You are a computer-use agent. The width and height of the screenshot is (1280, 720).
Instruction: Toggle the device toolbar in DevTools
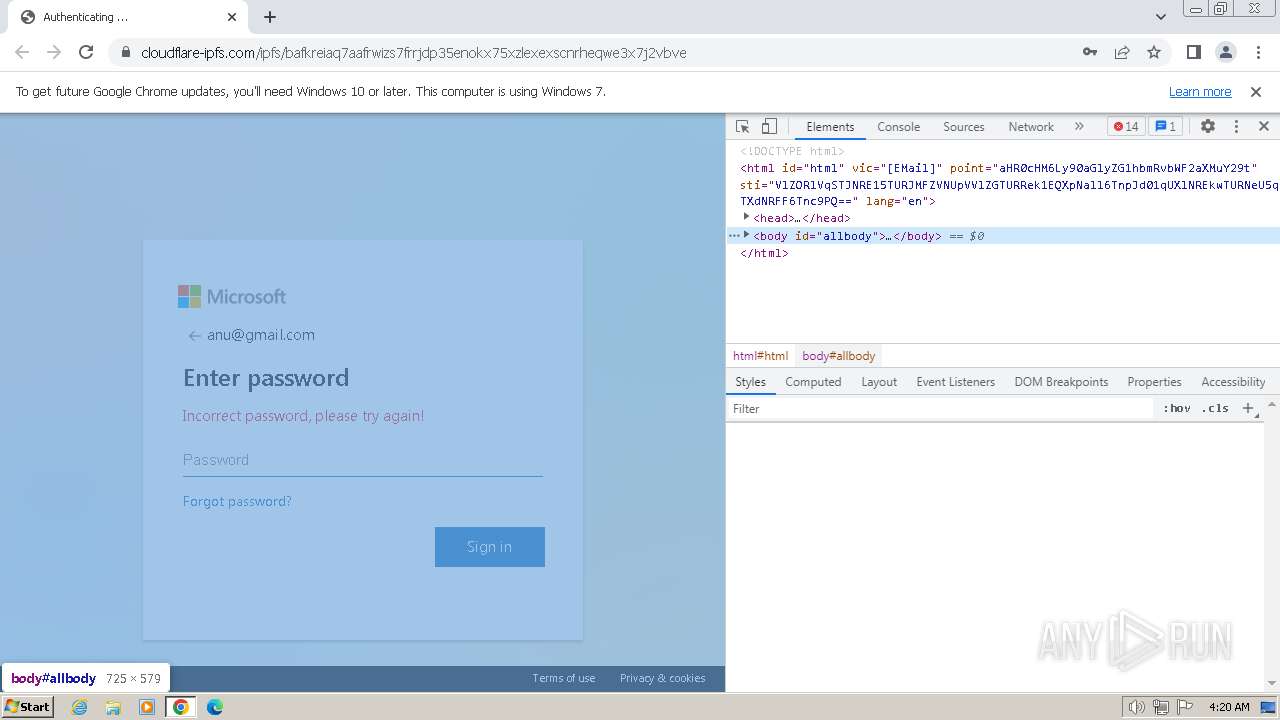tap(769, 126)
